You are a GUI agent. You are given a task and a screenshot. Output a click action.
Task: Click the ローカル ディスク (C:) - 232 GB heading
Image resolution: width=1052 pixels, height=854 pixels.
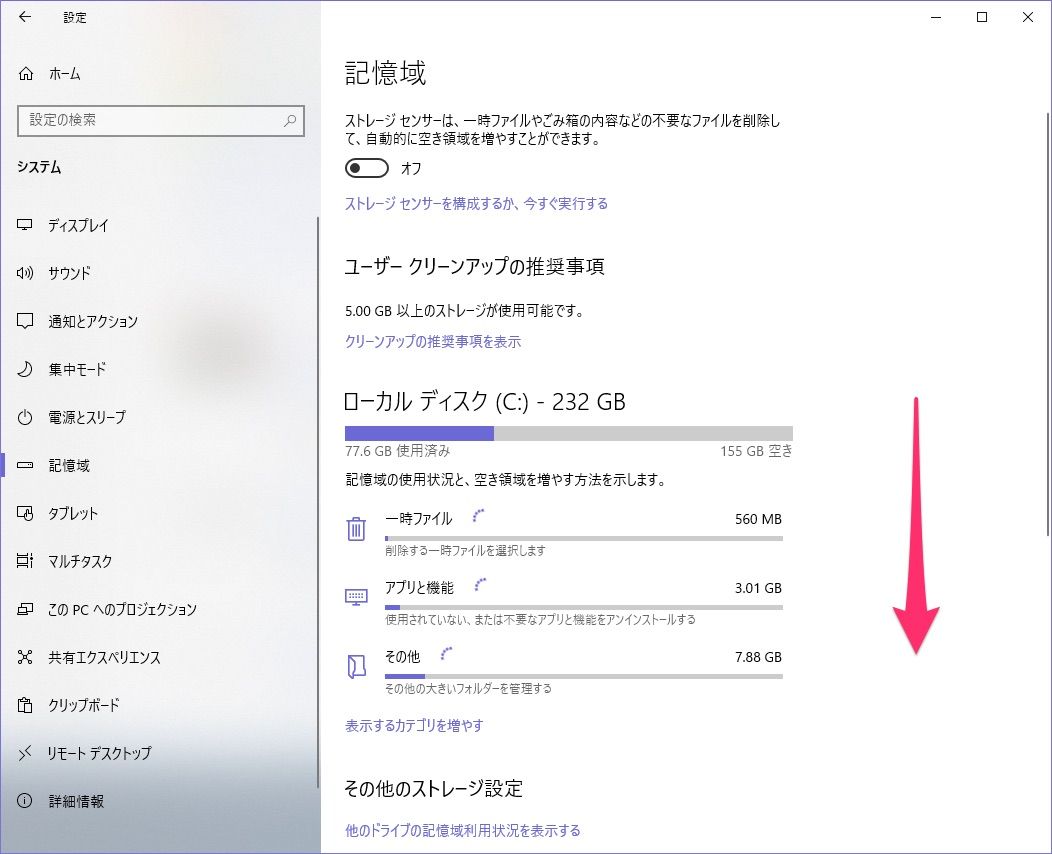click(484, 402)
